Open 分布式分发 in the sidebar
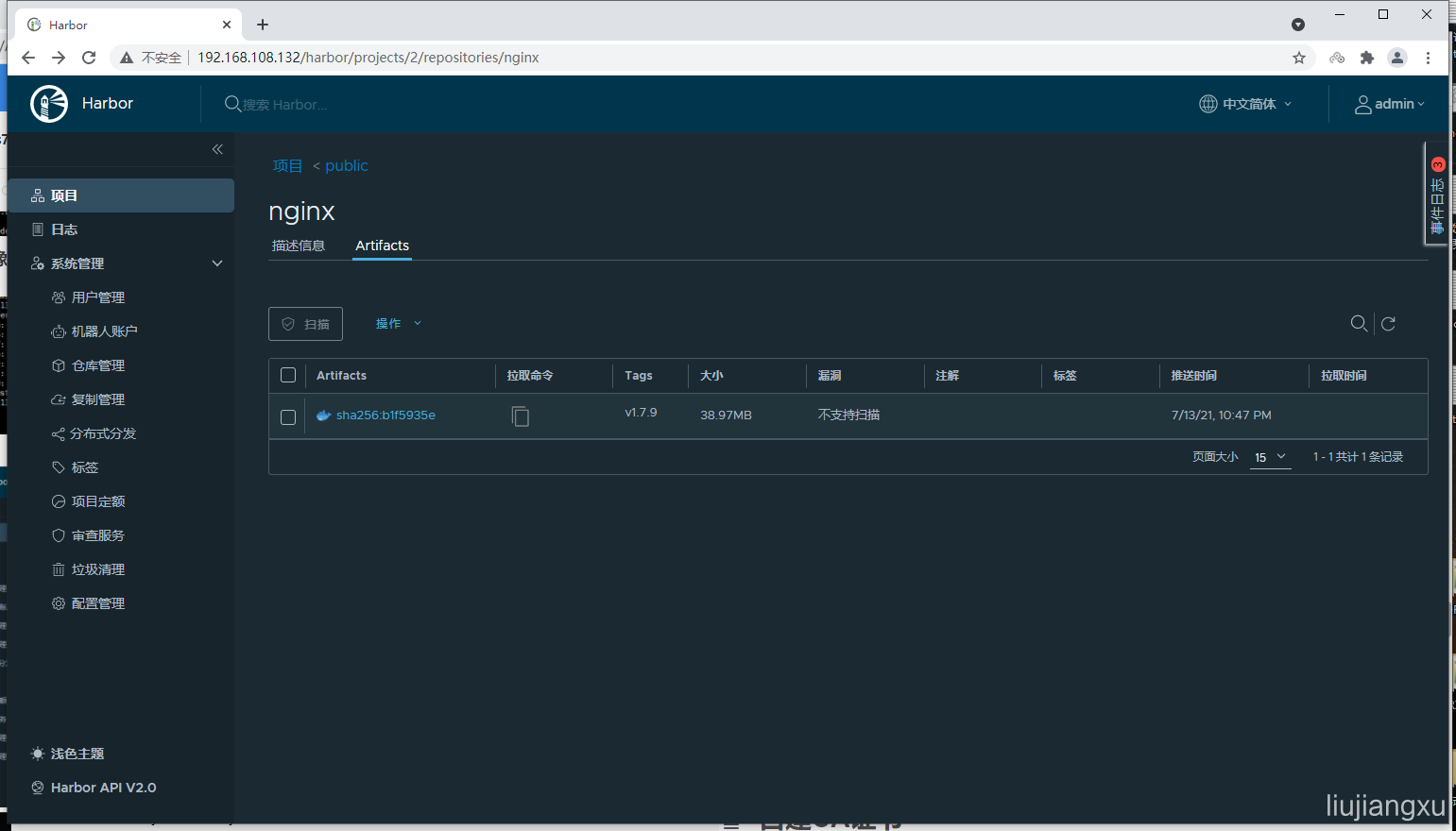 [x=103, y=433]
